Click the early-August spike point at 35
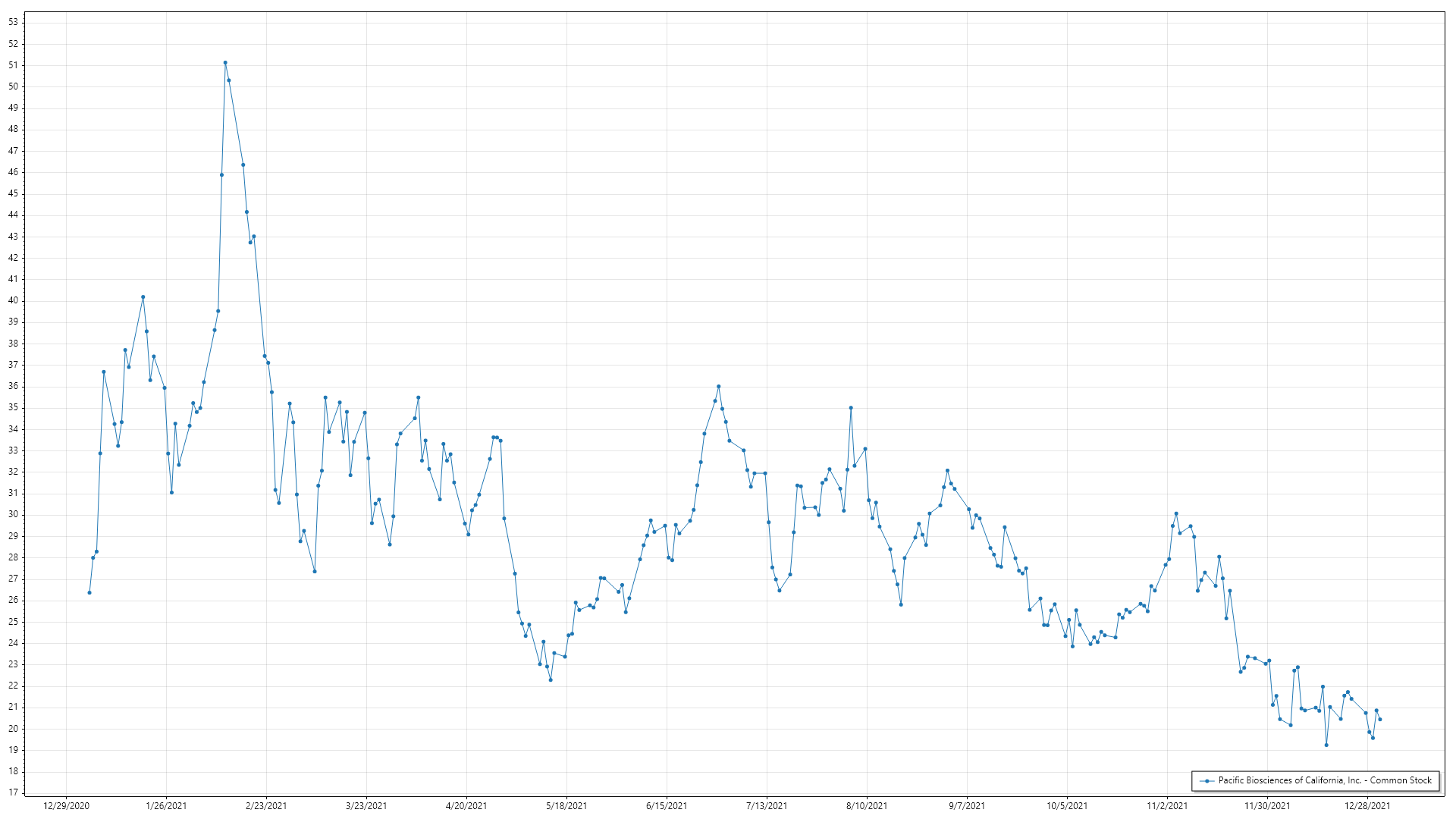Viewport: 1456px width, 819px height. (x=851, y=408)
